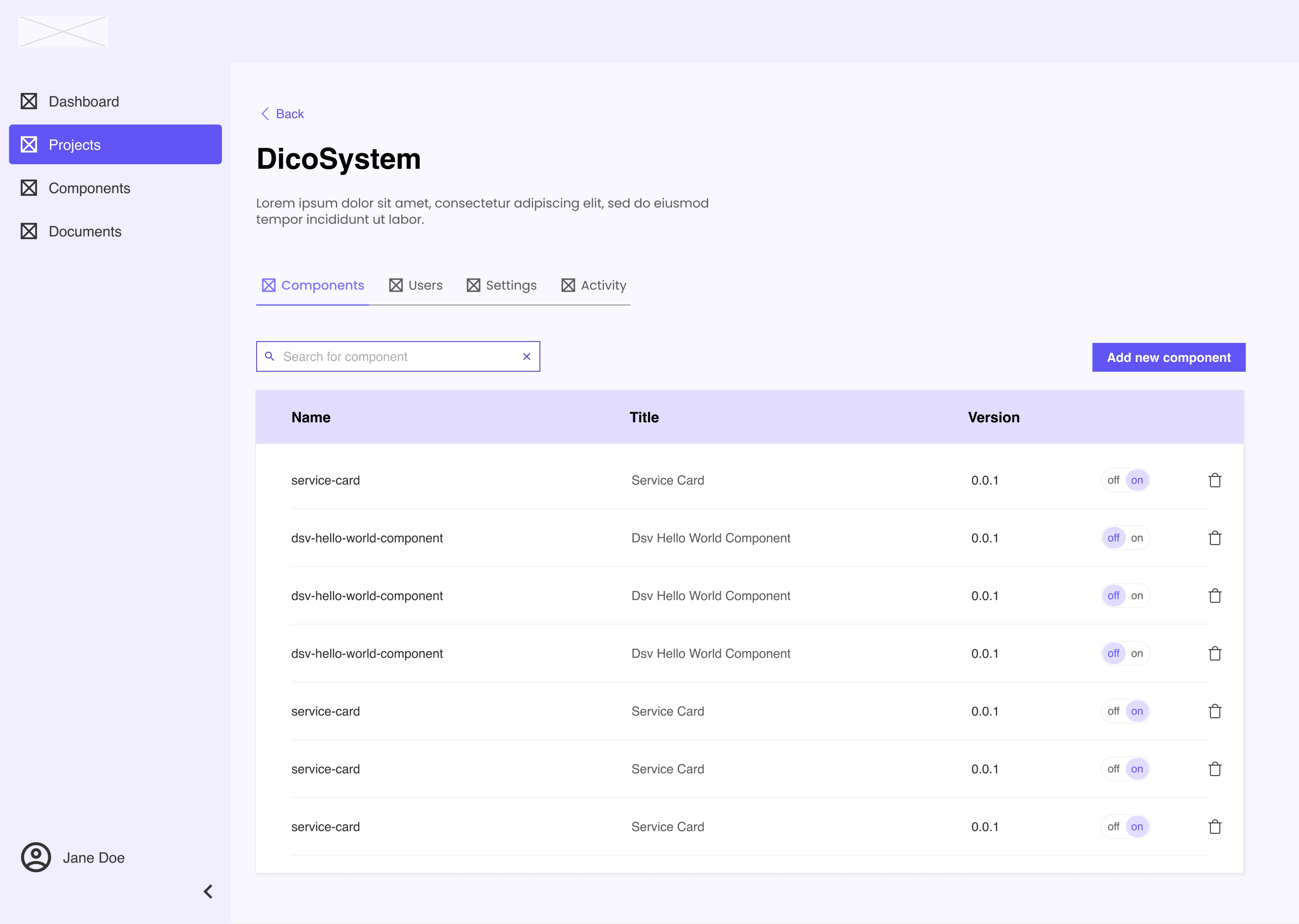Image resolution: width=1299 pixels, height=924 pixels.
Task: Click the chevron arrow beside Back
Action: (x=265, y=114)
